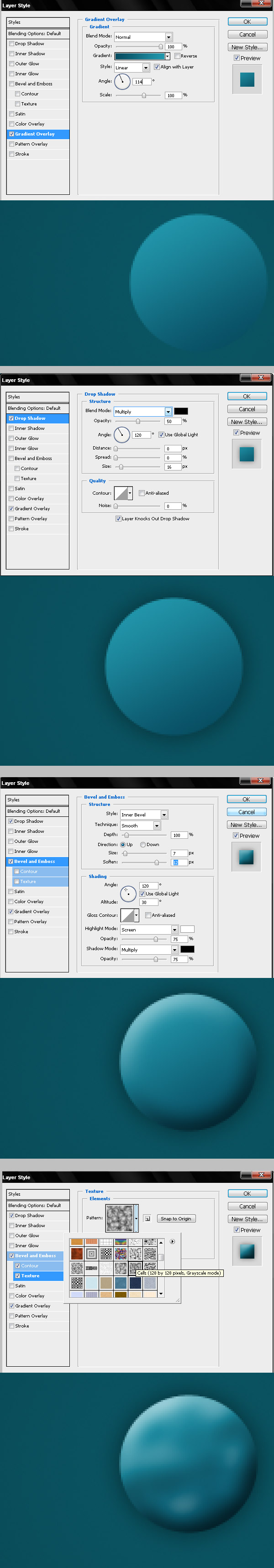Click gradient color bar preview
Viewport: 274px width, 1568px height.
pyautogui.click(x=139, y=56)
